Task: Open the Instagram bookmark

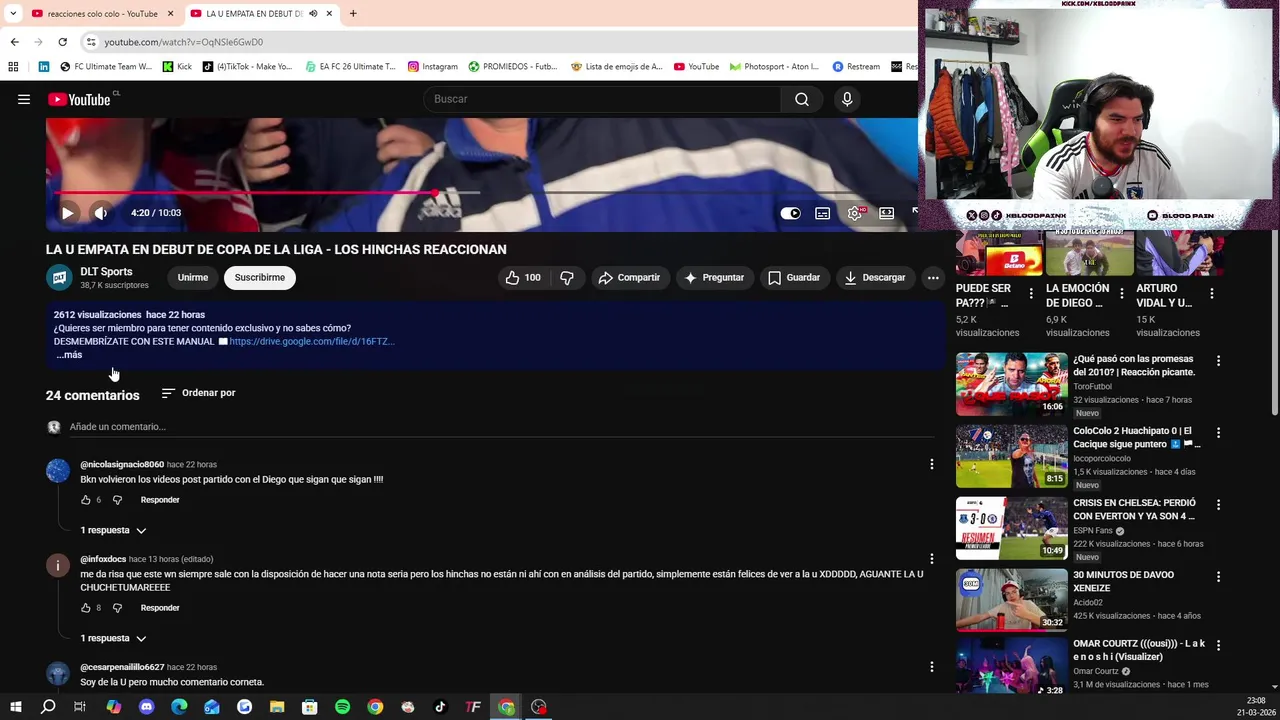Action: (x=432, y=67)
